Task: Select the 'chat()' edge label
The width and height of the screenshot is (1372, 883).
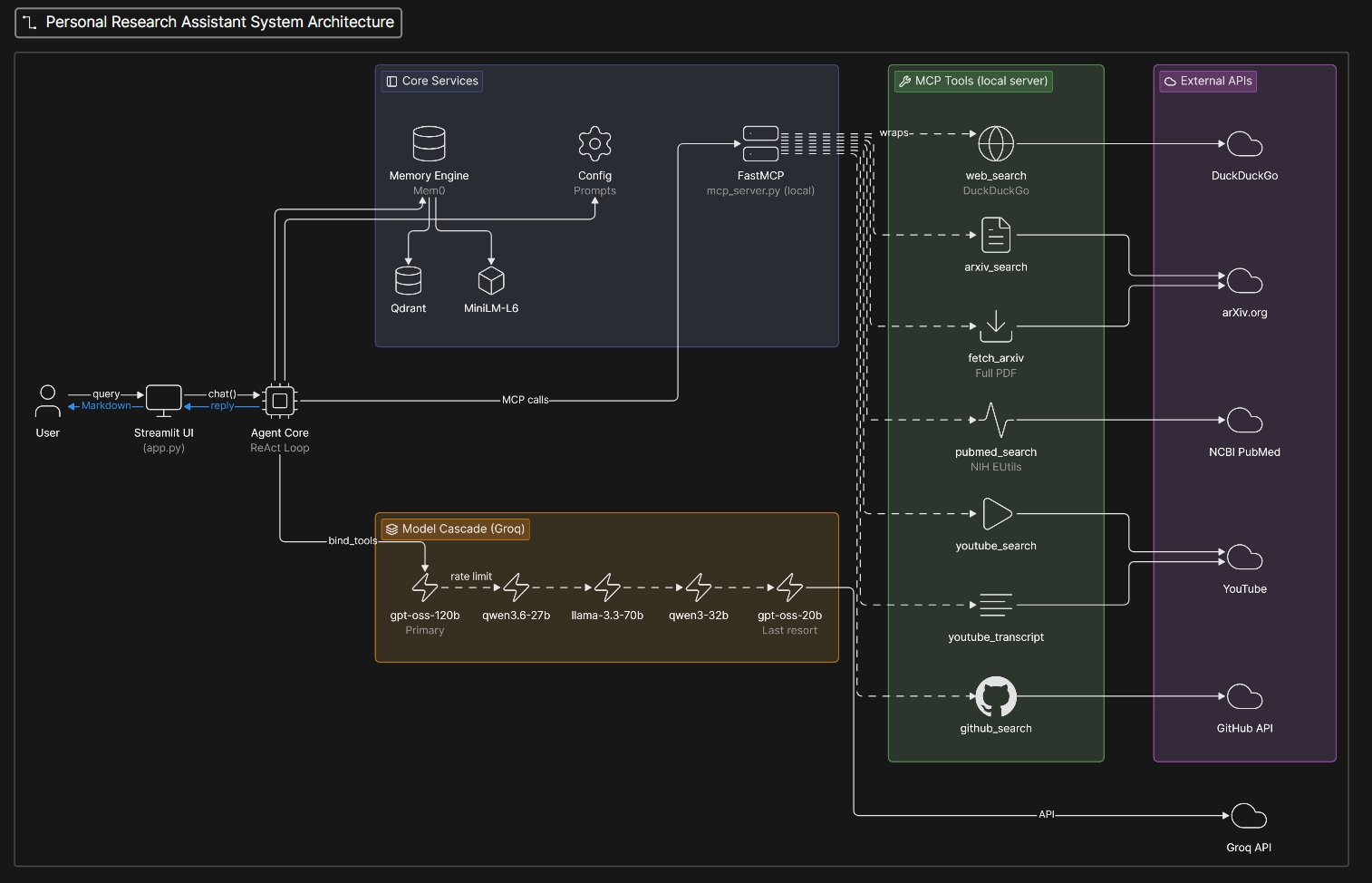Action: tap(222, 394)
